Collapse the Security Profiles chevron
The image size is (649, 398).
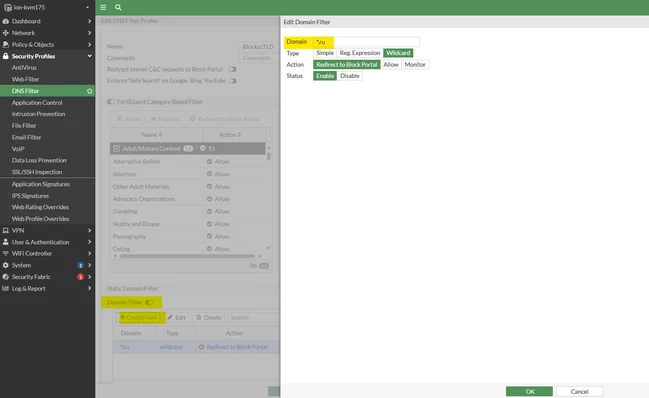pos(89,56)
